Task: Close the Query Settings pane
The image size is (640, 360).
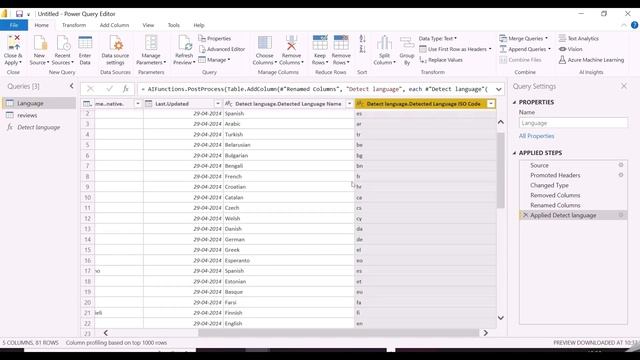Action: (x=624, y=86)
